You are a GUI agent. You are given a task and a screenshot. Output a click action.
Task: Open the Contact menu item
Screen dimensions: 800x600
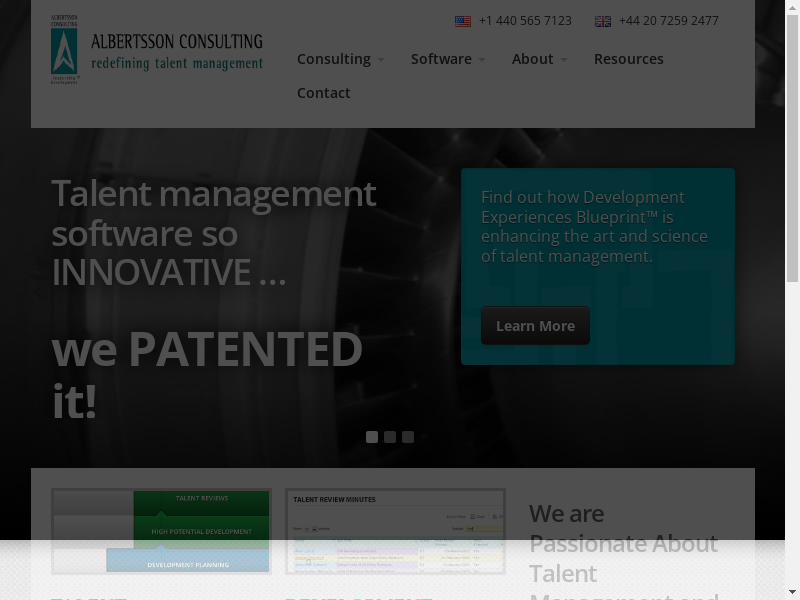pos(323,93)
